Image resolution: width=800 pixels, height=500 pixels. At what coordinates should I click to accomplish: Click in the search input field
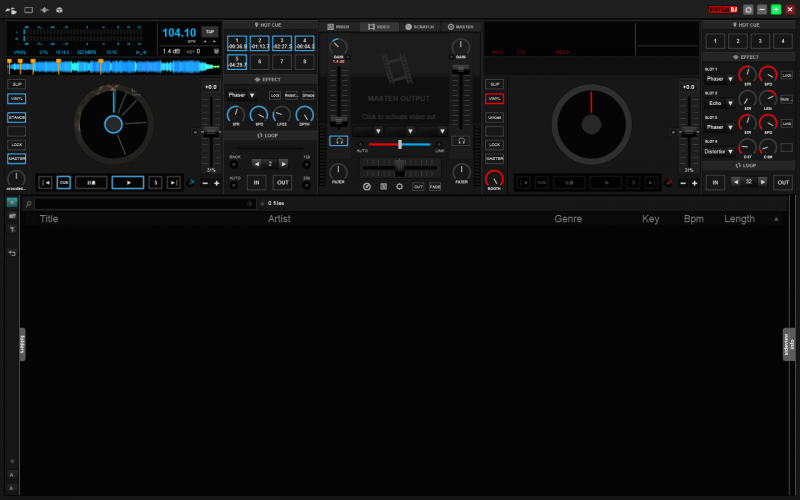[144, 204]
